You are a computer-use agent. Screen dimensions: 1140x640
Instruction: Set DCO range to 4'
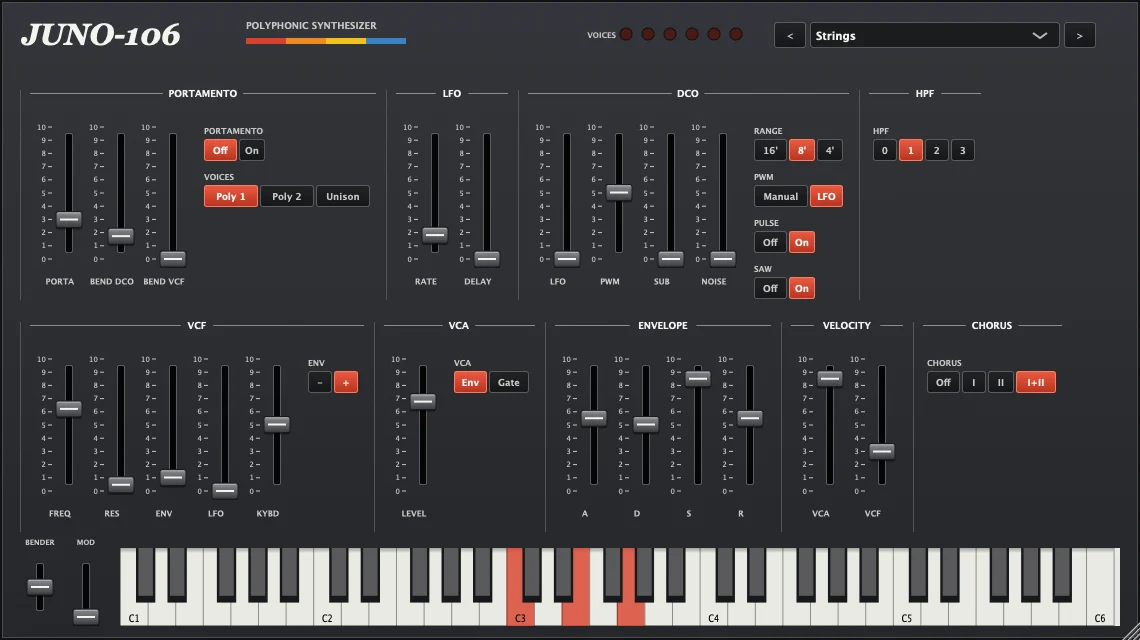coord(830,151)
